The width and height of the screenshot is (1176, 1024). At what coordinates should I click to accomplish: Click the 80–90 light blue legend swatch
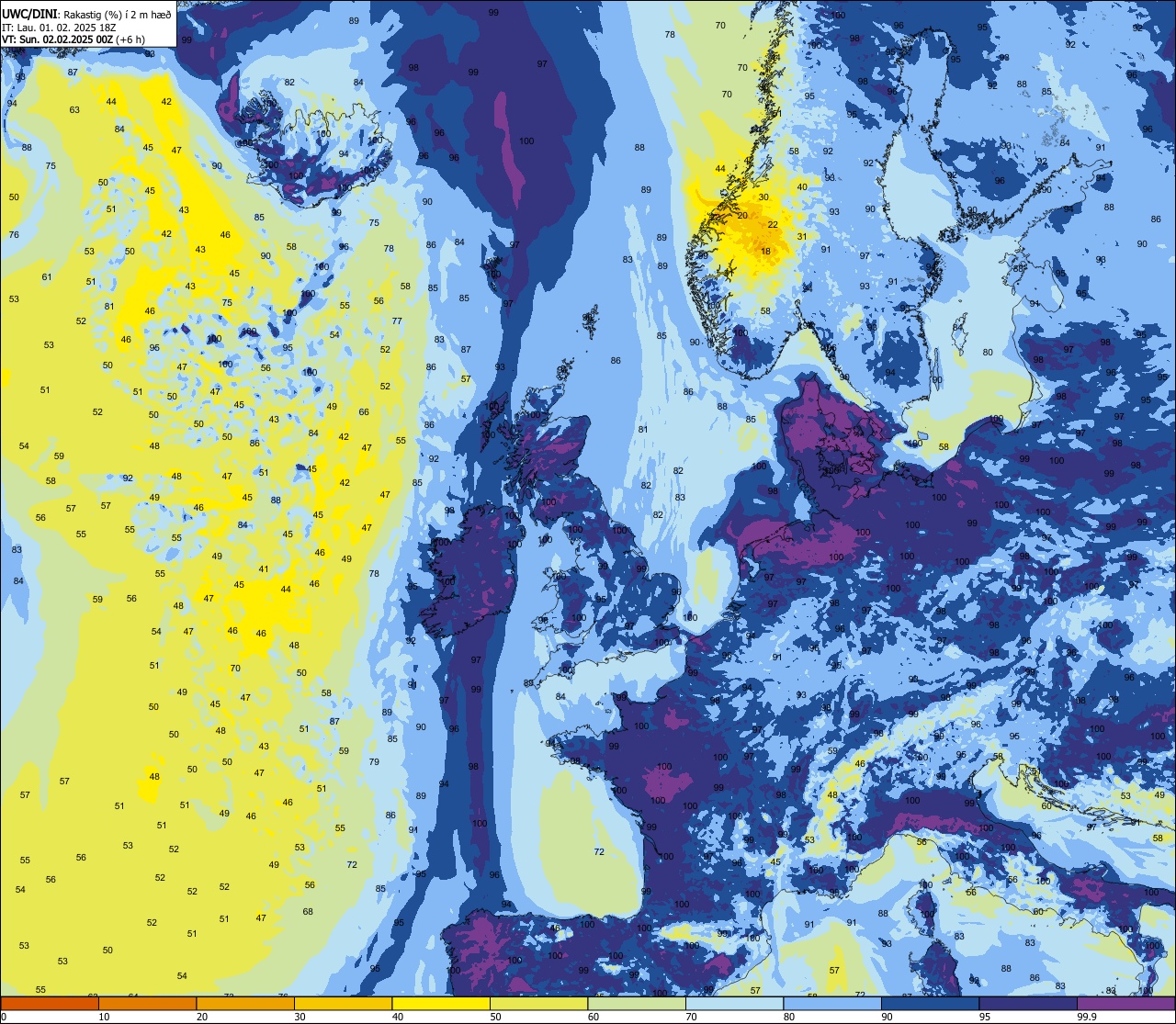pos(832,1003)
